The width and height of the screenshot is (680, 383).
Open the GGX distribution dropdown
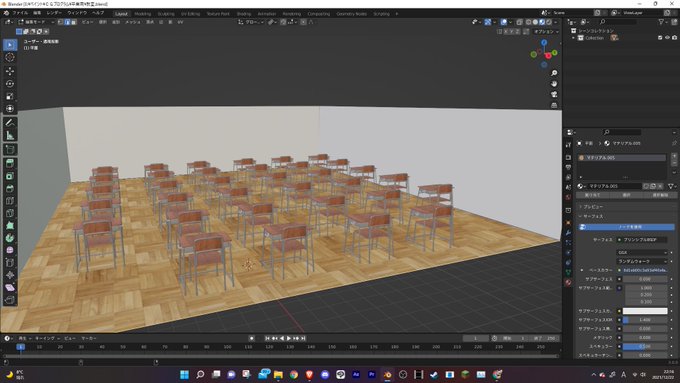(x=642, y=252)
